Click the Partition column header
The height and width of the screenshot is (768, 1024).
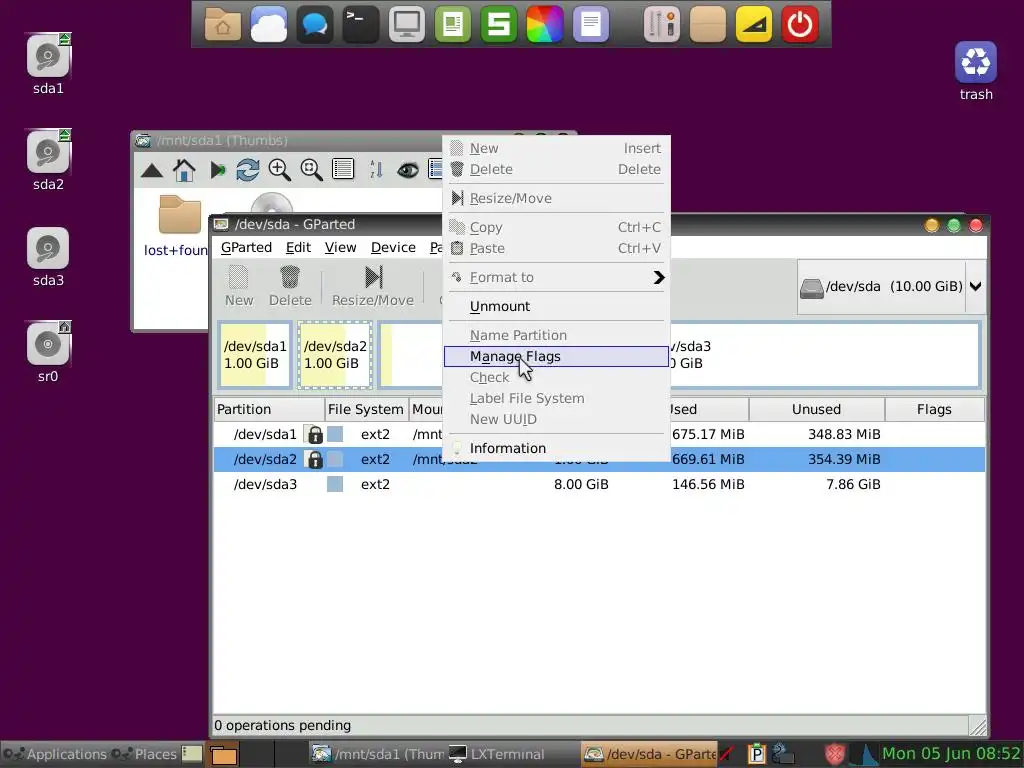coord(269,409)
